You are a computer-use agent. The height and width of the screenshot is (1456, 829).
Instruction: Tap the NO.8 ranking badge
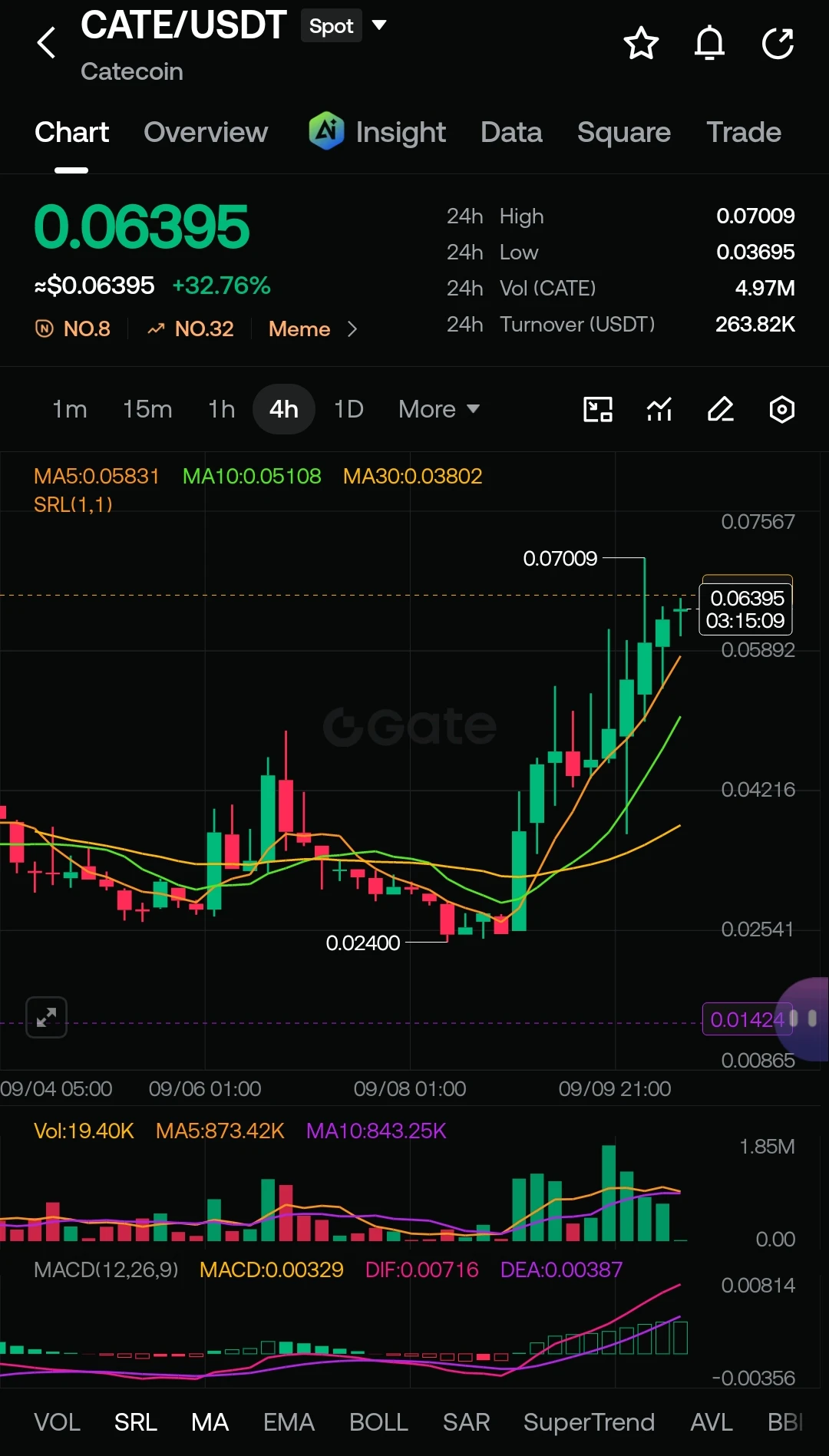point(73,329)
